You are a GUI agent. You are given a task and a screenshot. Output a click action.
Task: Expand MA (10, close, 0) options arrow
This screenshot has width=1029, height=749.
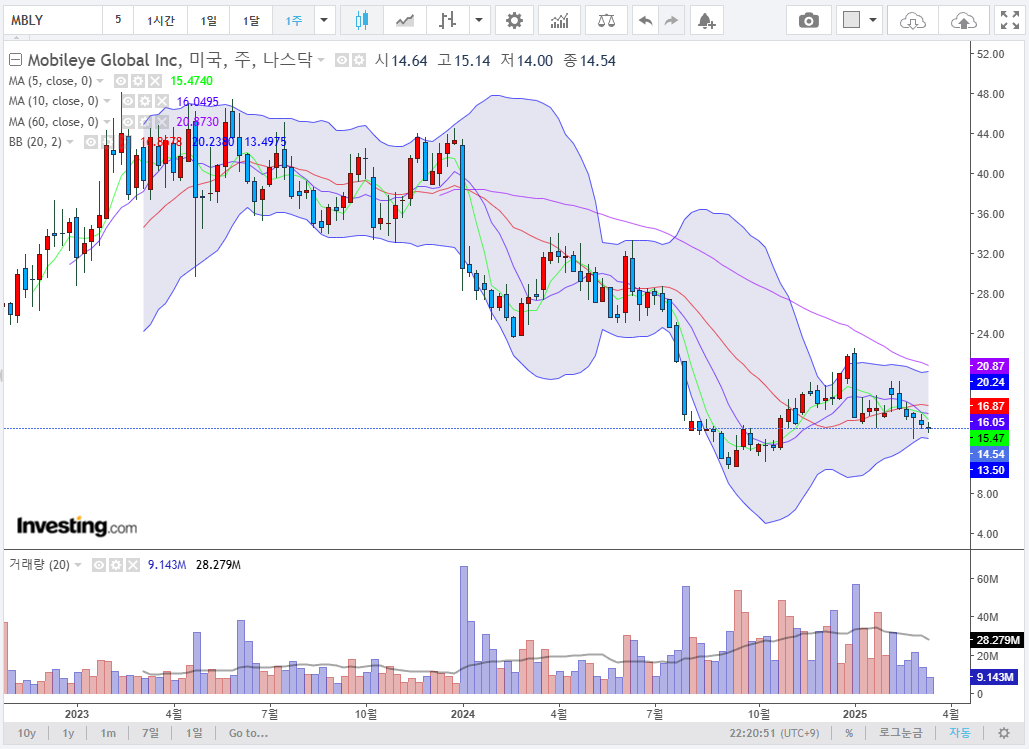point(107,101)
